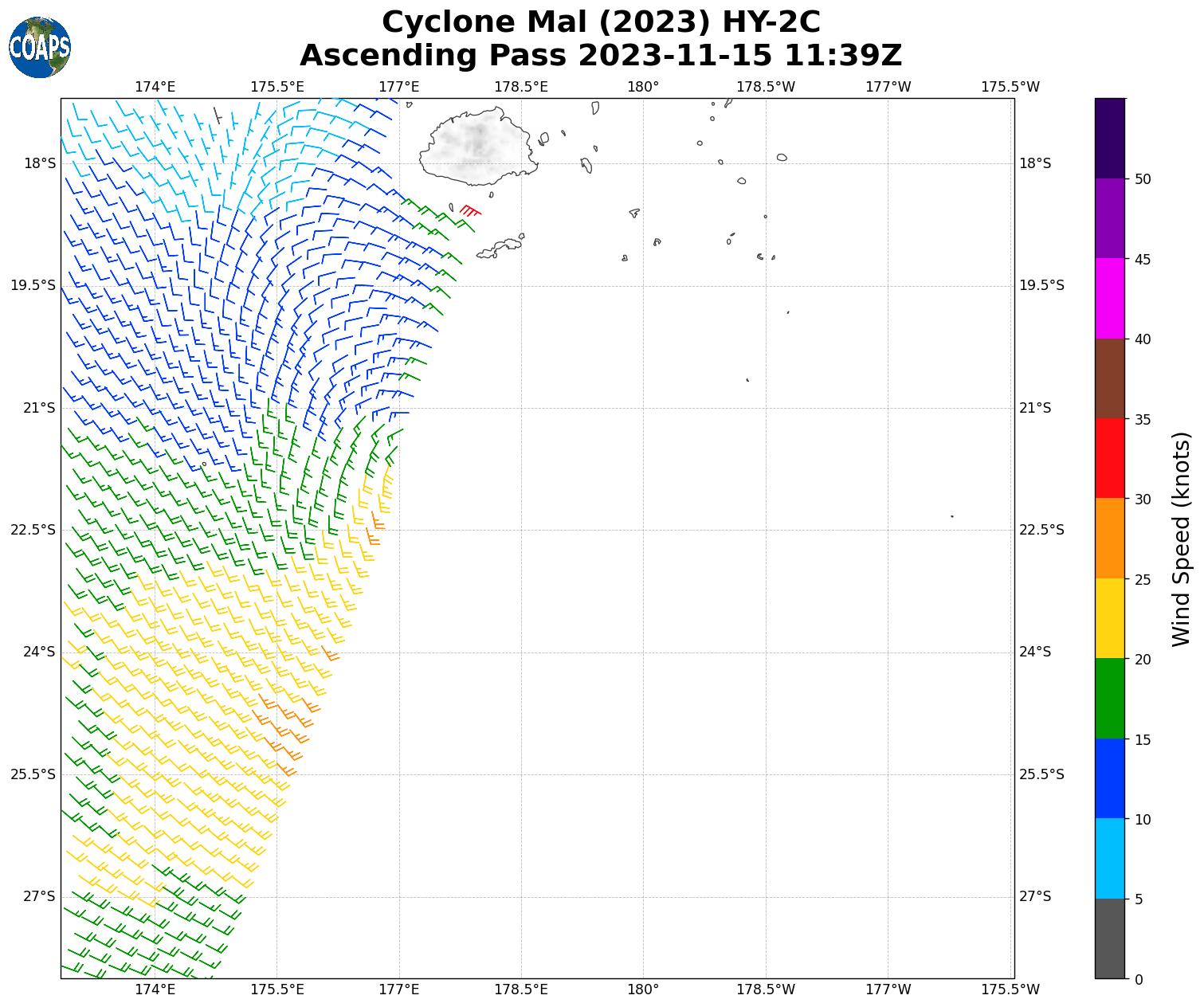Choose the magenta 40–45 knots color band
1204x1007 pixels.
coord(1109,298)
